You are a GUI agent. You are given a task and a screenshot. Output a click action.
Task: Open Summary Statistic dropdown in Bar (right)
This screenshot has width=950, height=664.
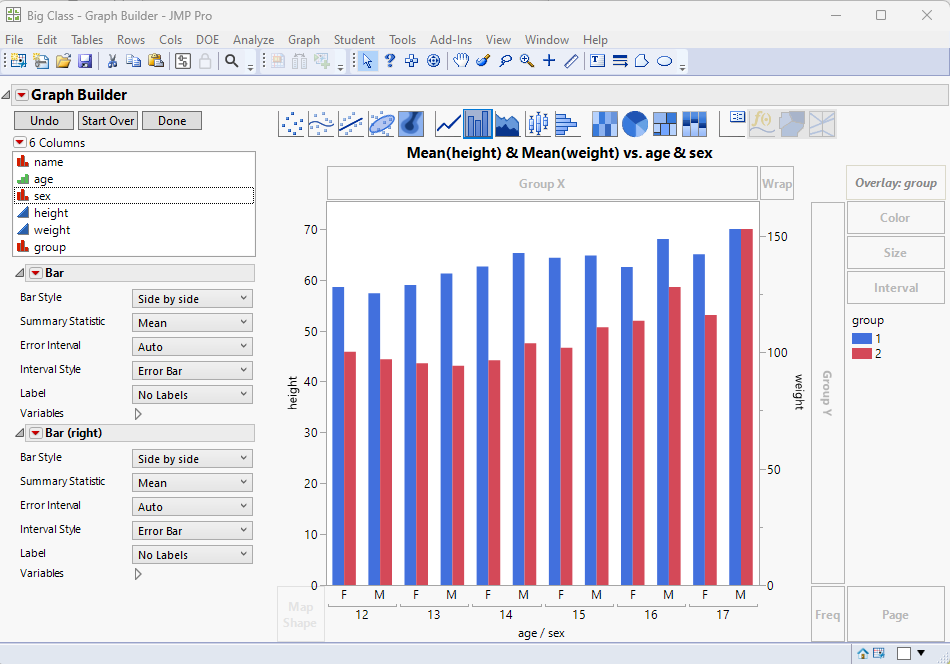[192, 482]
